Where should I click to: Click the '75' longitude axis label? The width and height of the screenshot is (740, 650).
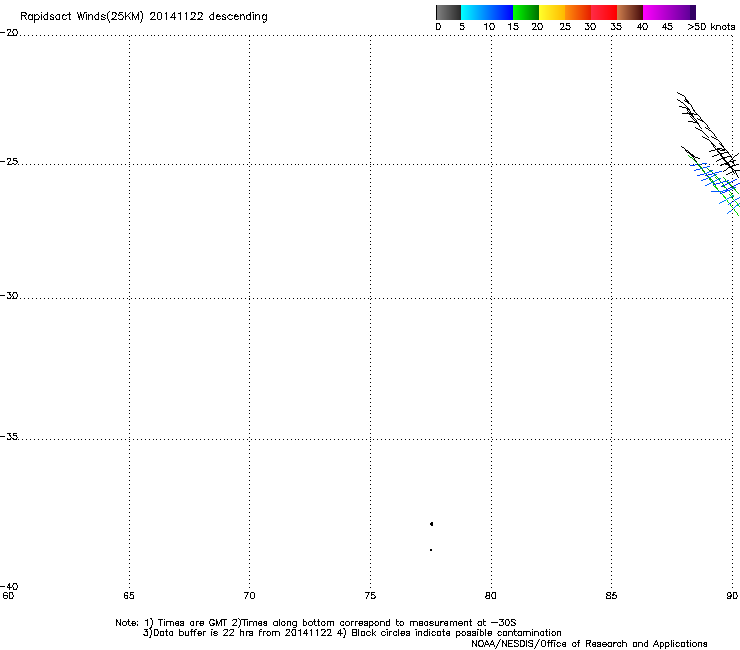tap(370, 596)
